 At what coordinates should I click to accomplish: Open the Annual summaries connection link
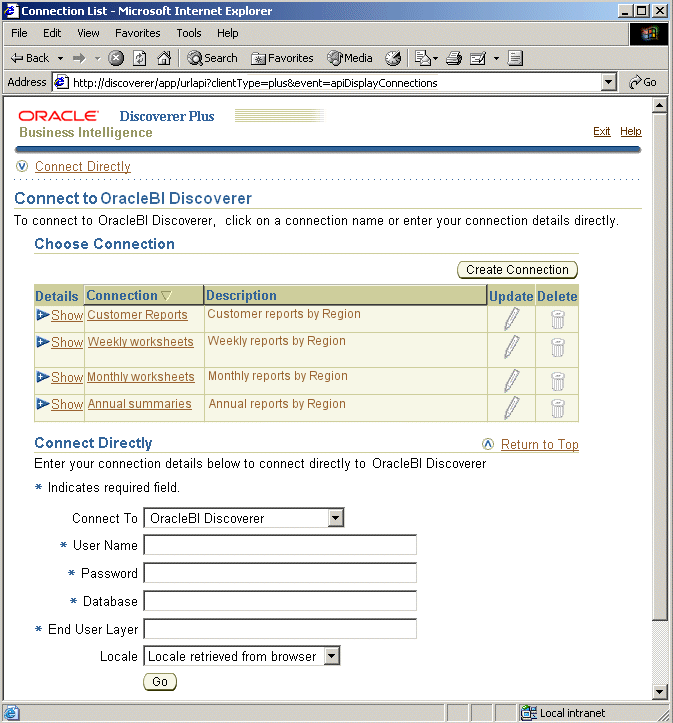tap(139, 404)
